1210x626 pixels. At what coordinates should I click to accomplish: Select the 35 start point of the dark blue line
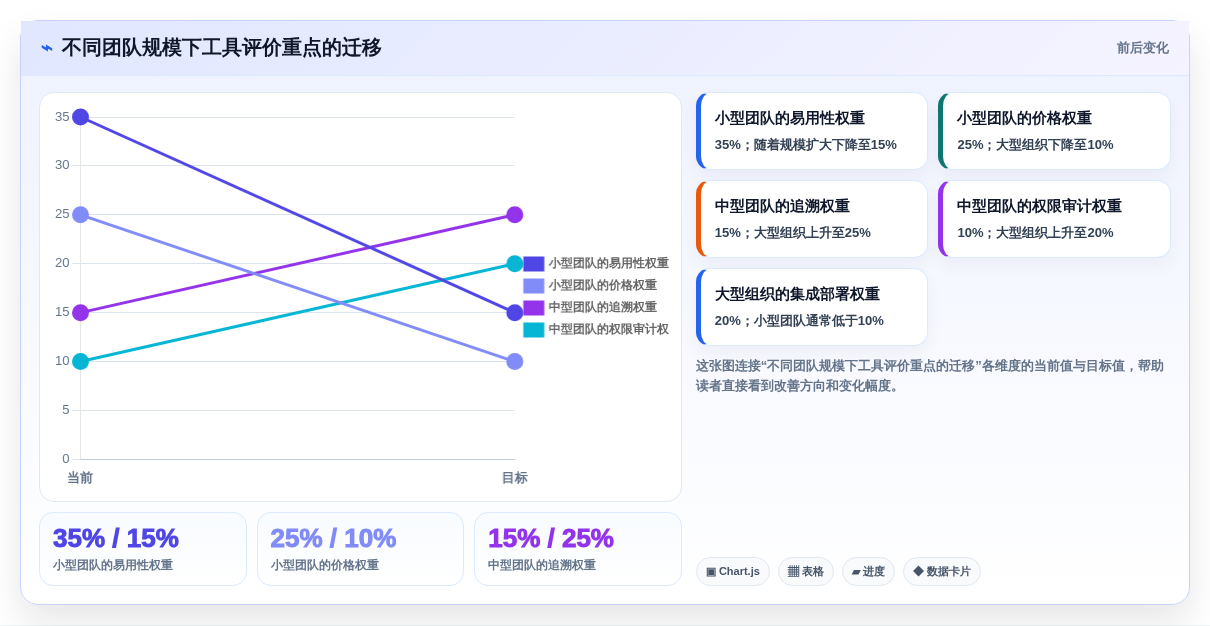click(81, 117)
